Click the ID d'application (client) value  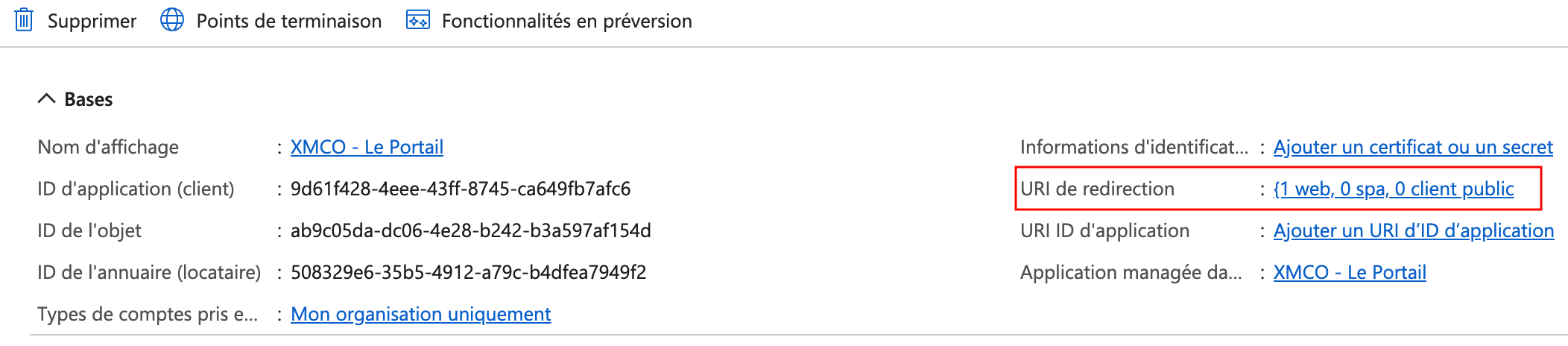point(461,189)
